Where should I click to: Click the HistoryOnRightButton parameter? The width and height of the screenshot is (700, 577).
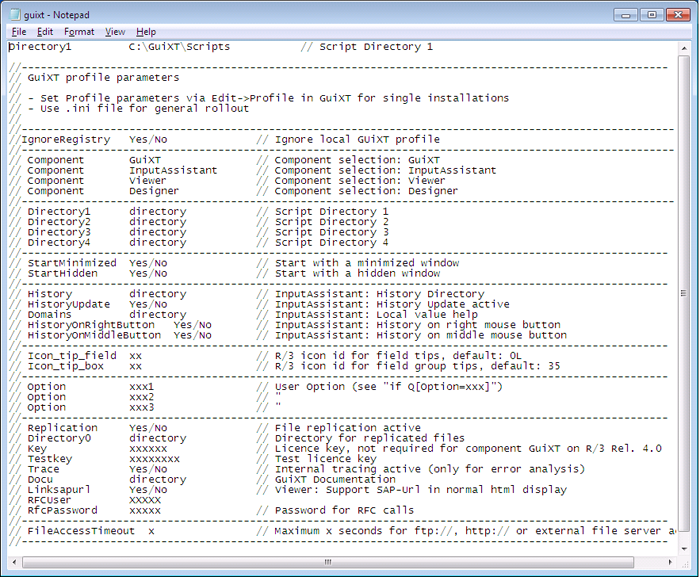(91, 325)
